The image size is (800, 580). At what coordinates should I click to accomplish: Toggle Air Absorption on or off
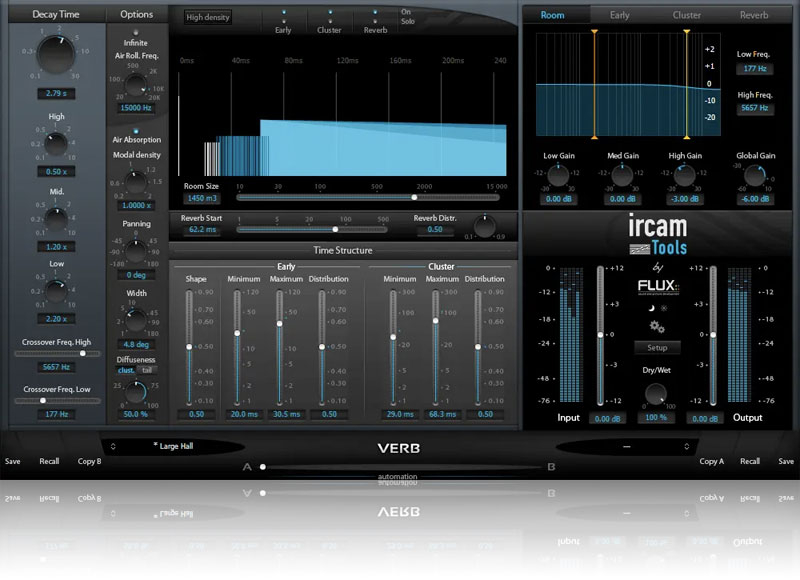(136, 131)
